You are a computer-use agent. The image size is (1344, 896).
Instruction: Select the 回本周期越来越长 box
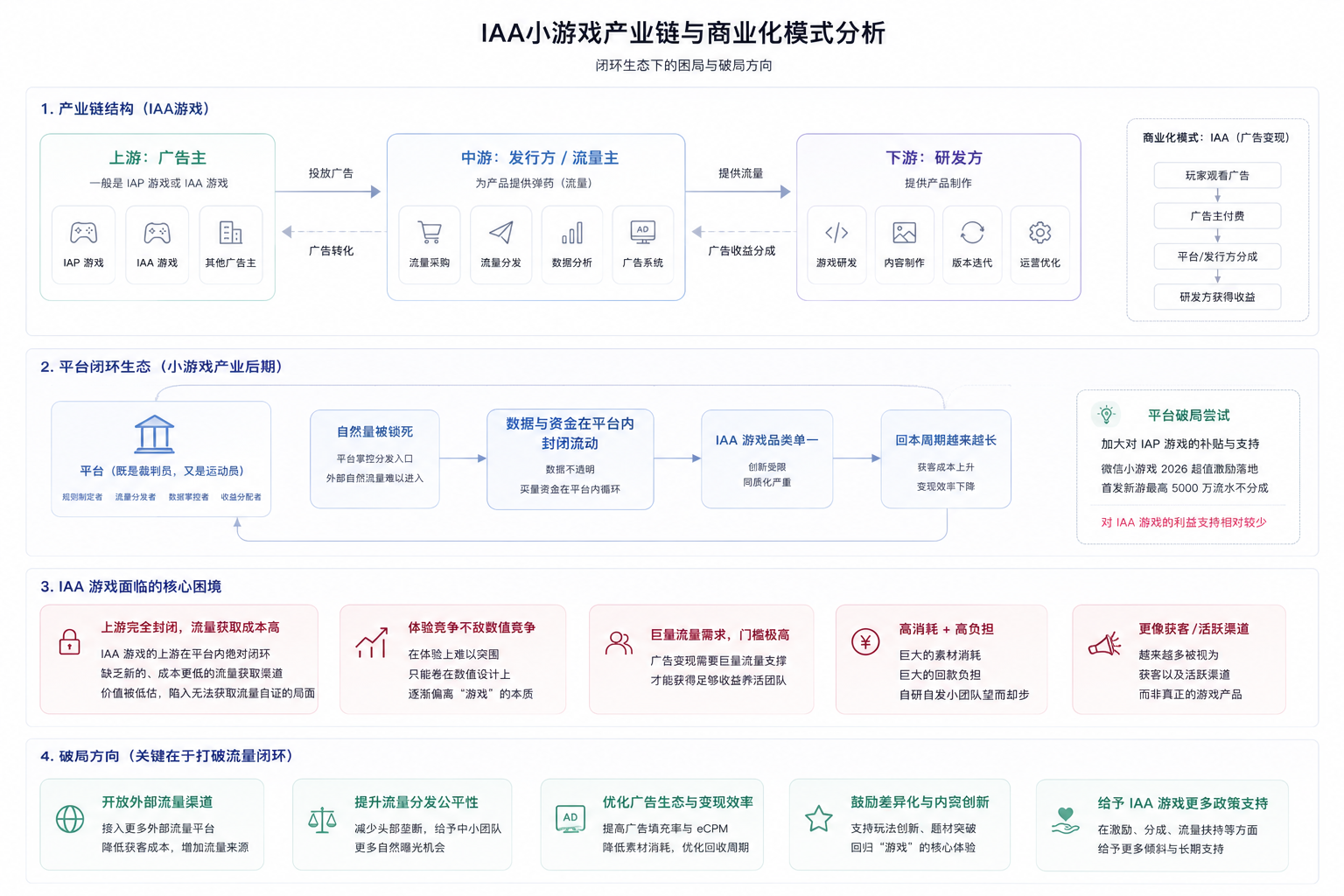pyautogui.click(x=946, y=458)
